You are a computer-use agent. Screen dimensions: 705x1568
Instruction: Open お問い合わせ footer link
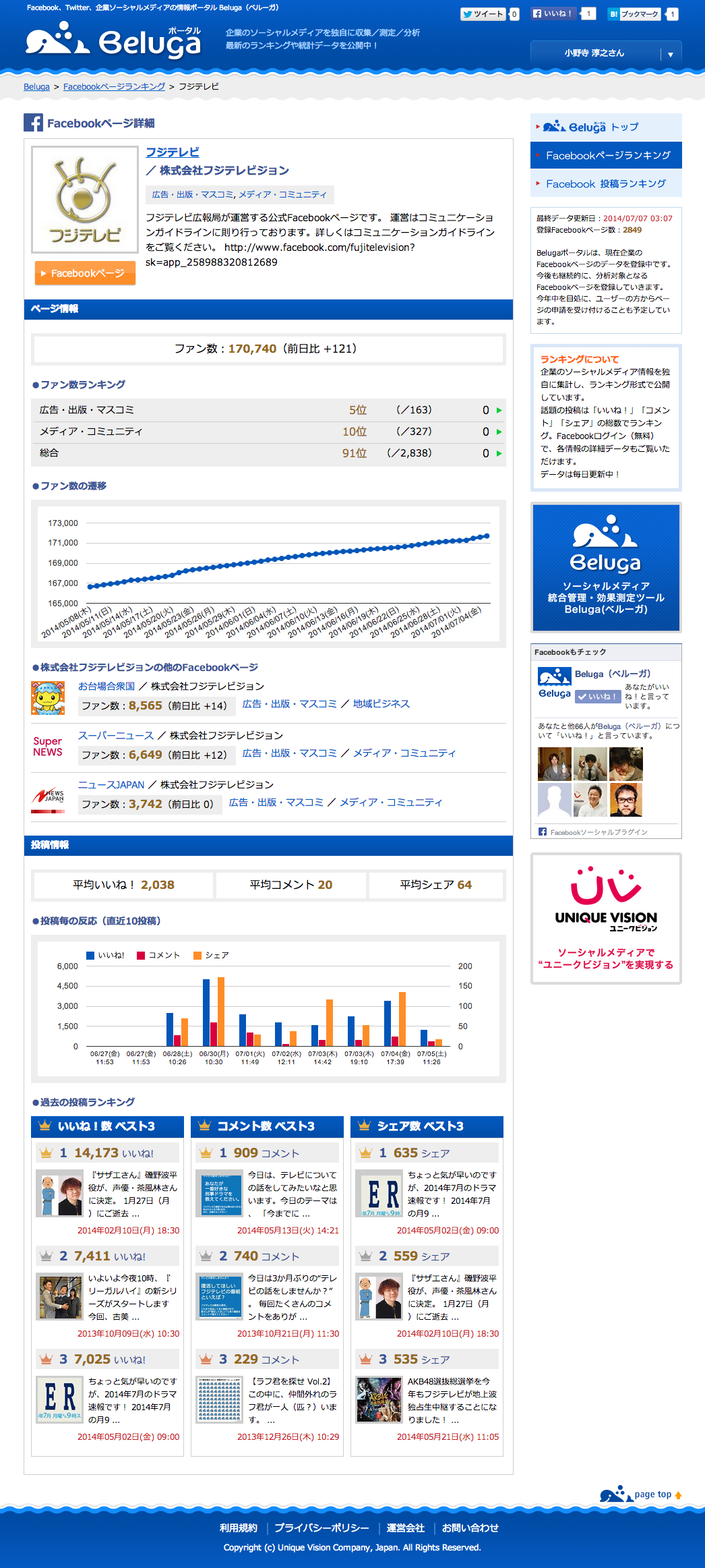click(470, 1528)
